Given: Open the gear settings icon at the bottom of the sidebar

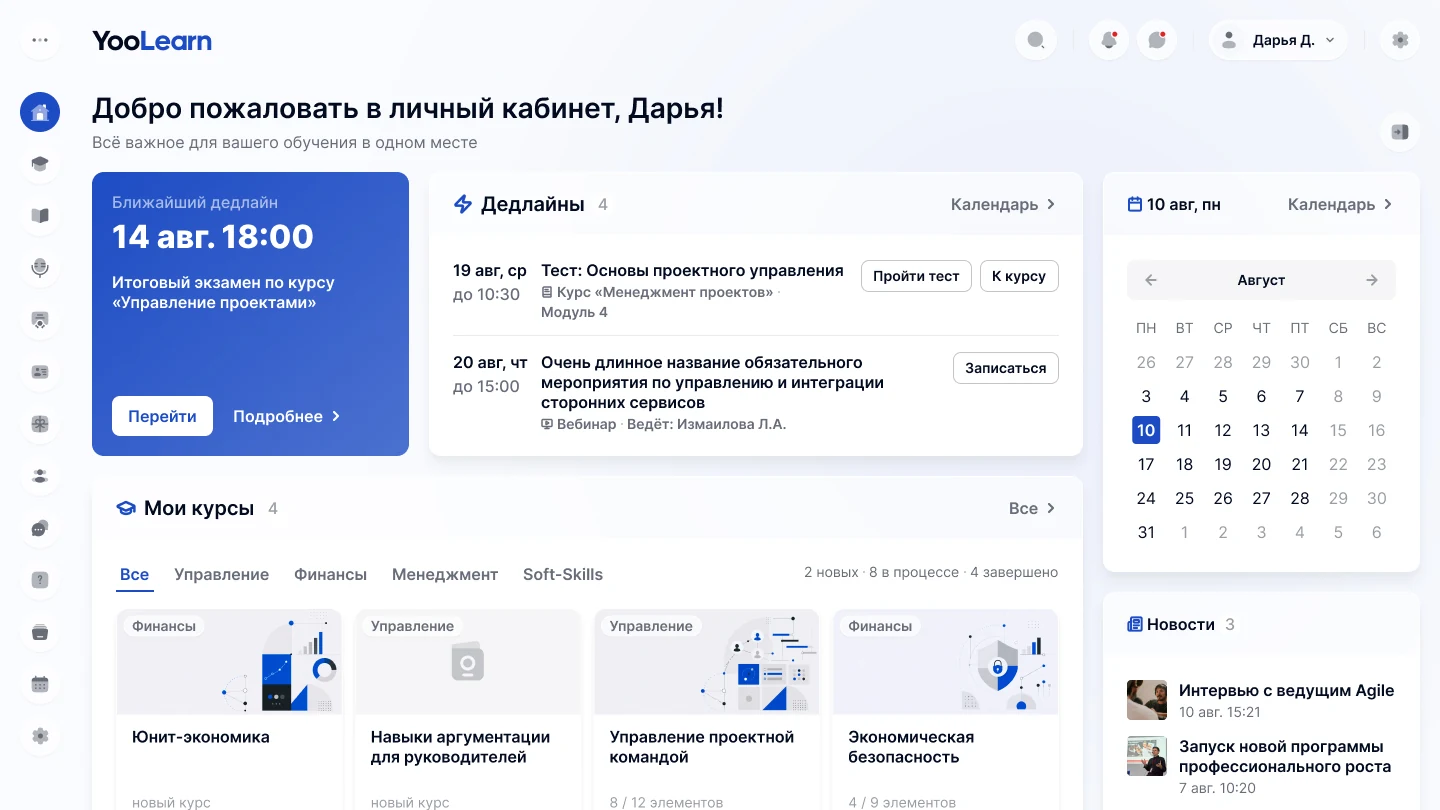Looking at the screenshot, I should (40, 736).
